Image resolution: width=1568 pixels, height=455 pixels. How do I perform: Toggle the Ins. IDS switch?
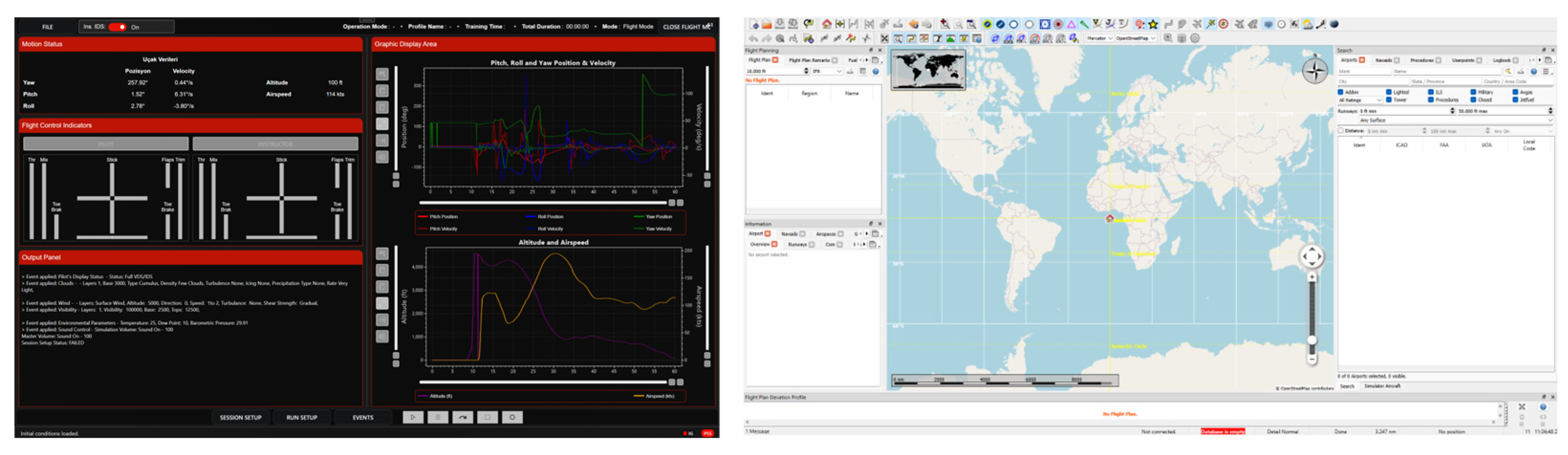point(118,27)
